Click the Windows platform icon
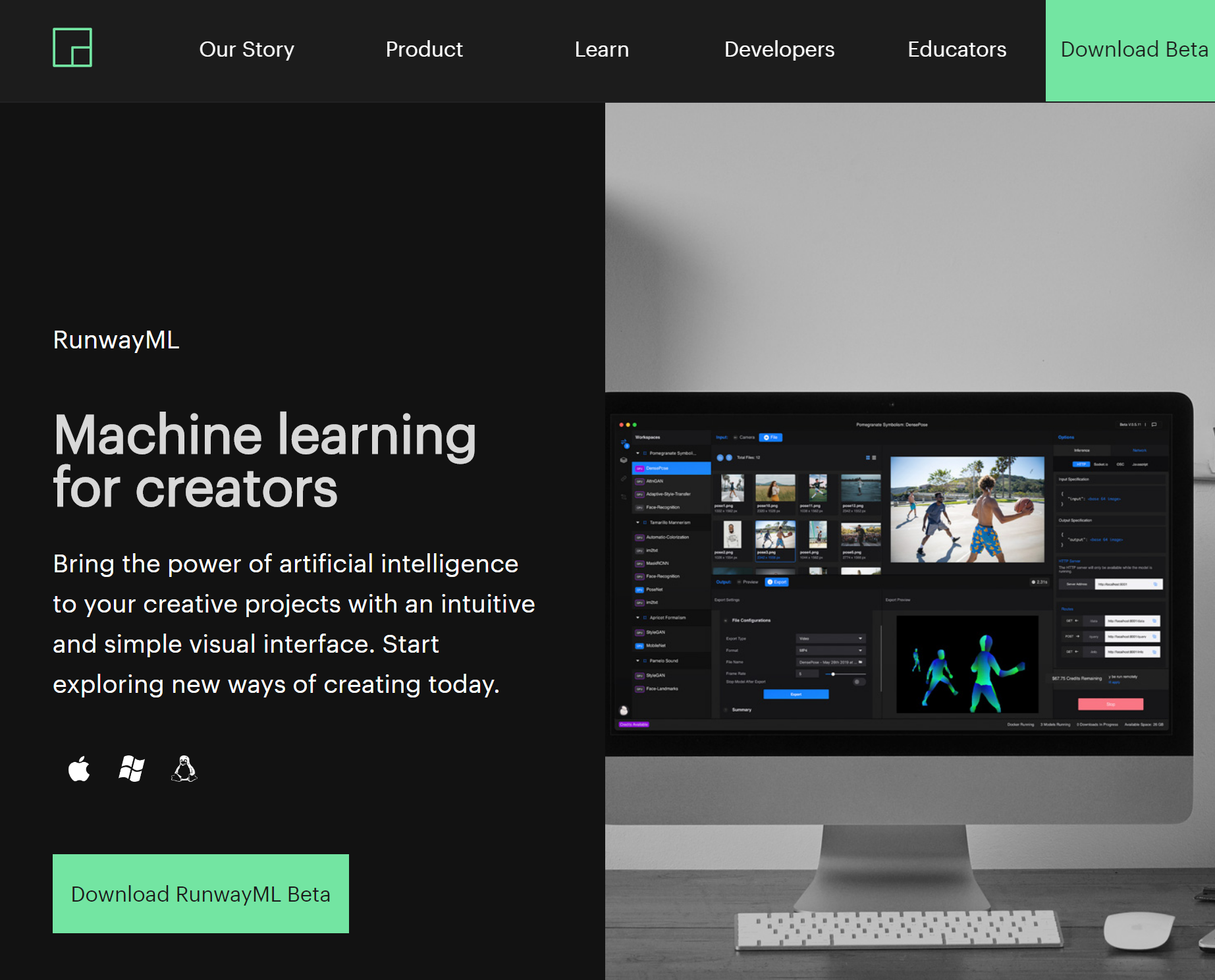Screen dimensions: 1215x980 coord(132,769)
